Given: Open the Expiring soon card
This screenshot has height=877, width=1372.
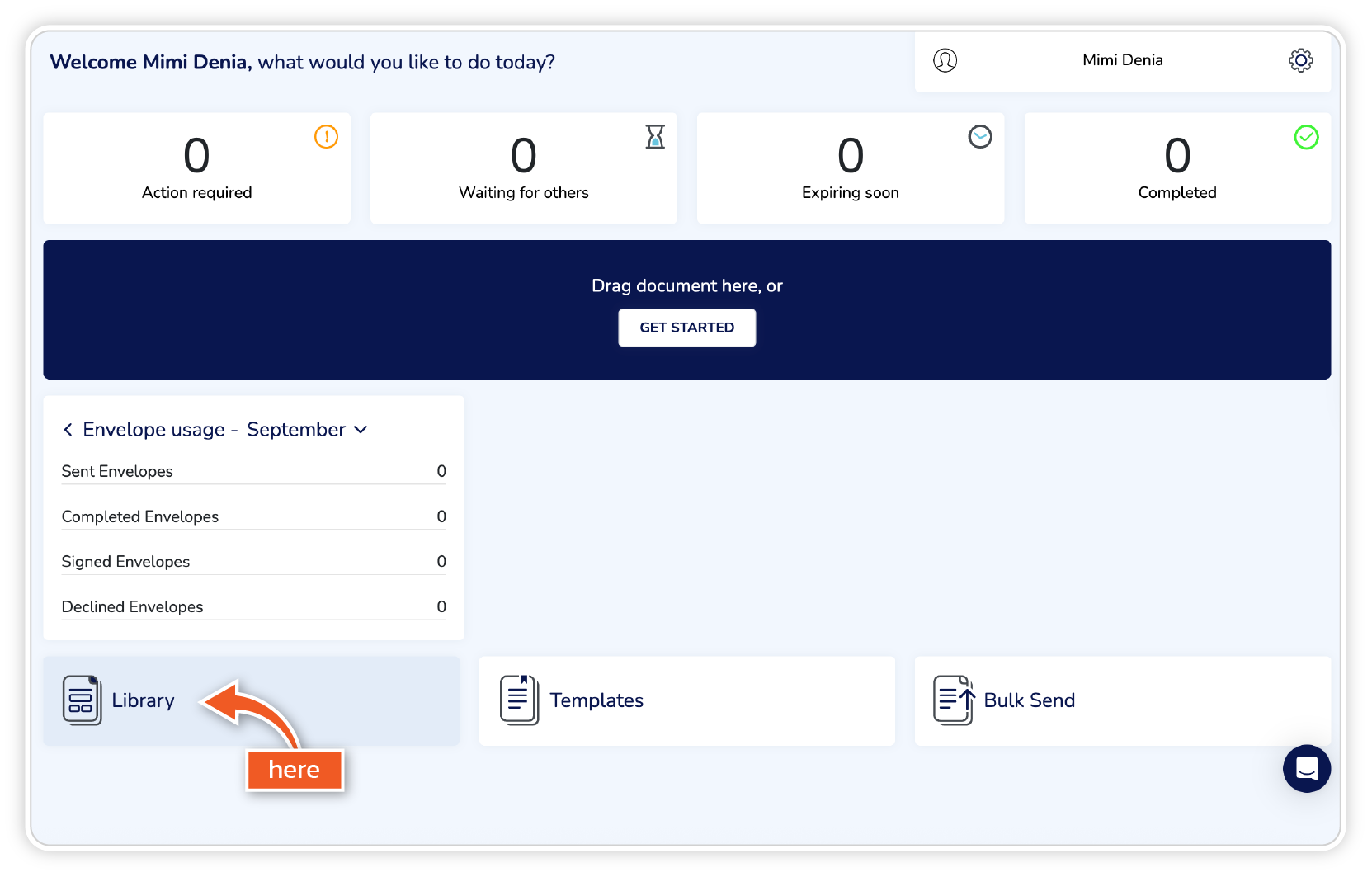Looking at the screenshot, I should pyautogui.click(x=851, y=168).
